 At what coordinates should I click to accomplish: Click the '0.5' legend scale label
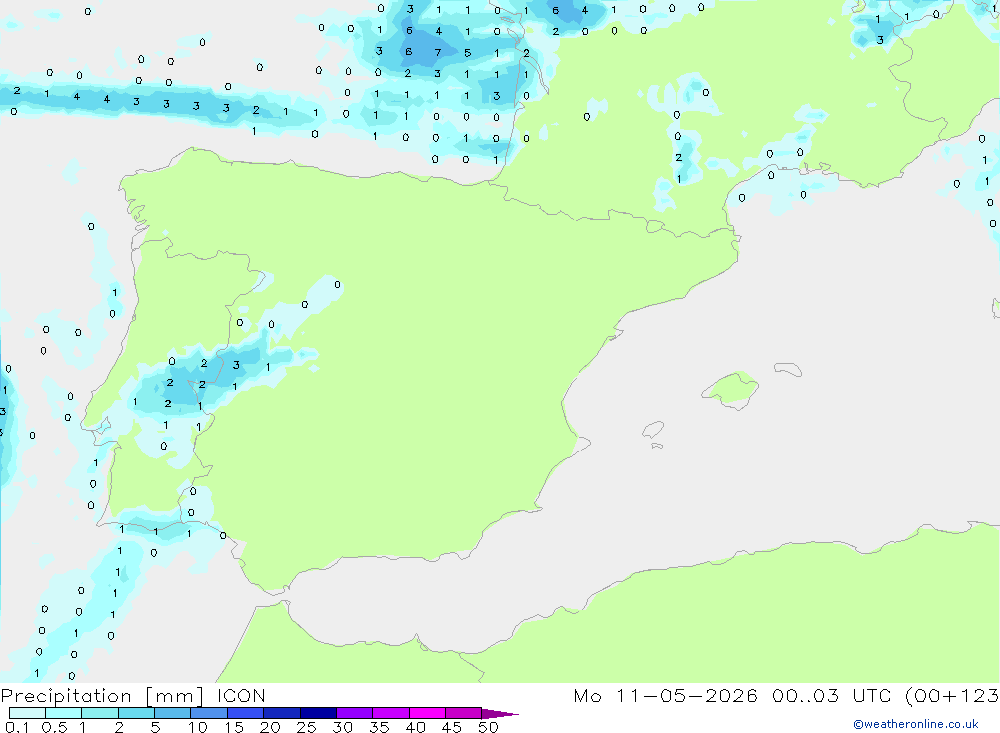click(x=54, y=727)
